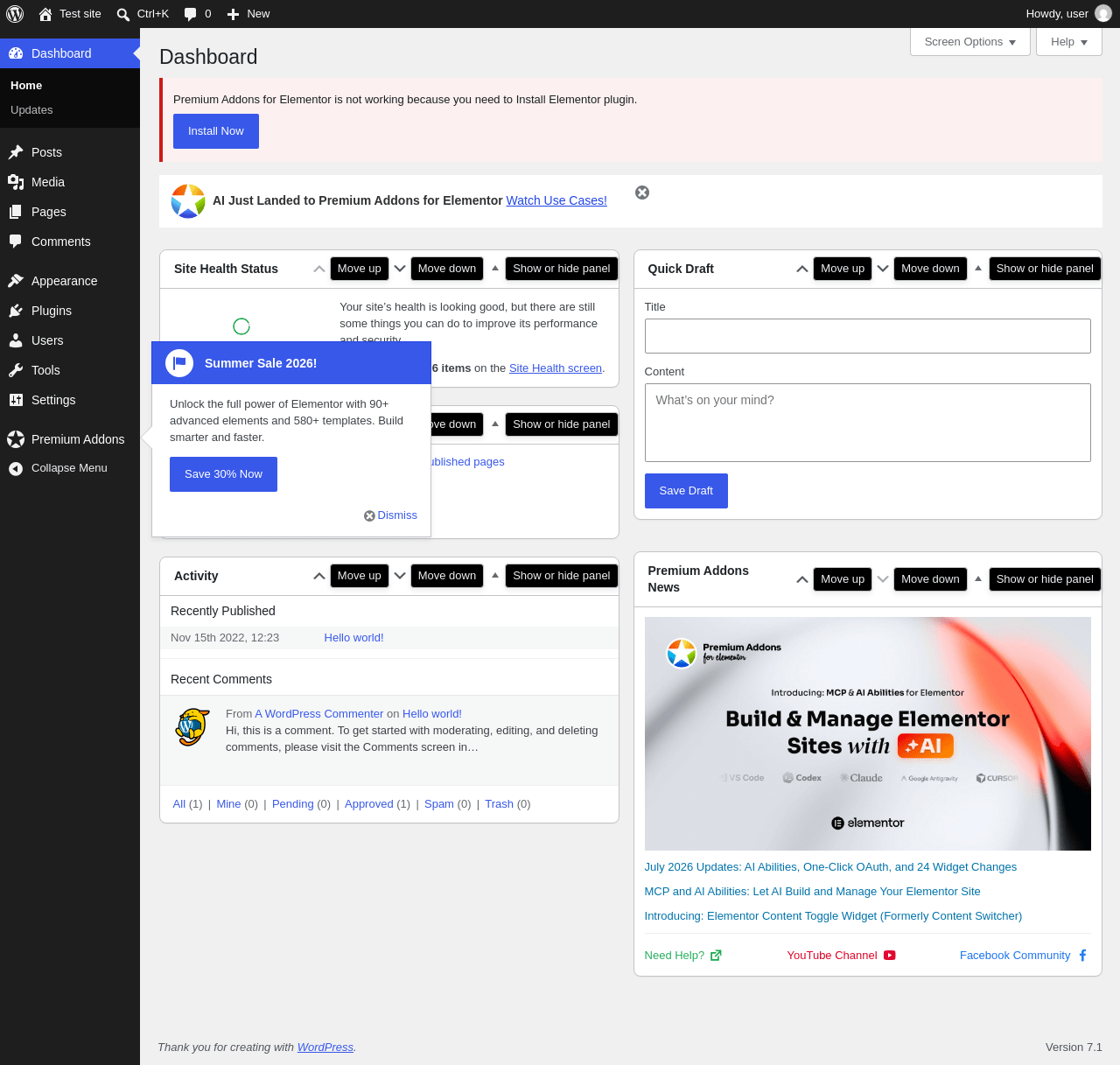This screenshot has width=1120, height=1065.
Task: Click the YouTube Channel play icon
Action: click(890, 956)
